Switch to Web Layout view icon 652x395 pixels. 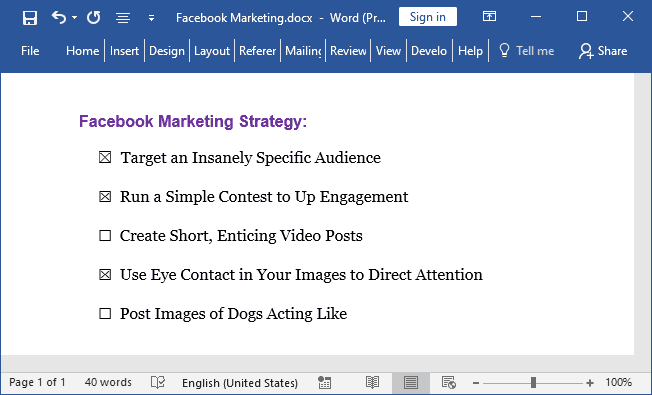coord(449,382)
